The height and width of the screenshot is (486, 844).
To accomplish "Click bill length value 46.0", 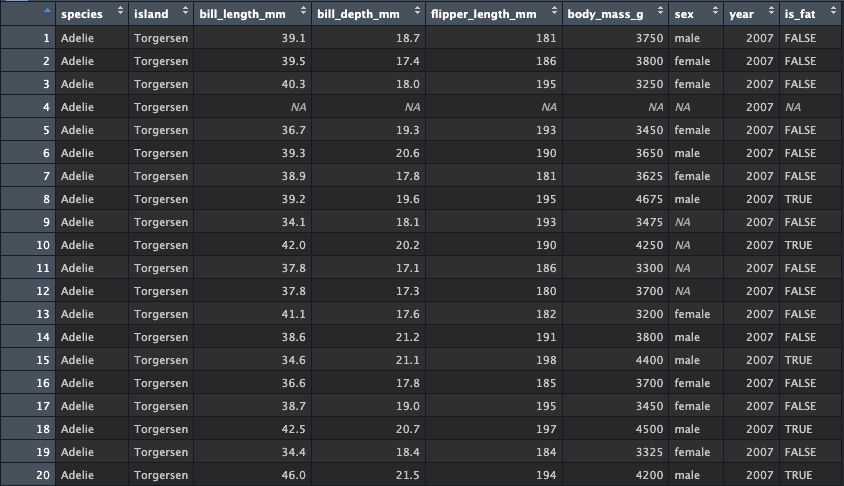I will pos(293,475).
